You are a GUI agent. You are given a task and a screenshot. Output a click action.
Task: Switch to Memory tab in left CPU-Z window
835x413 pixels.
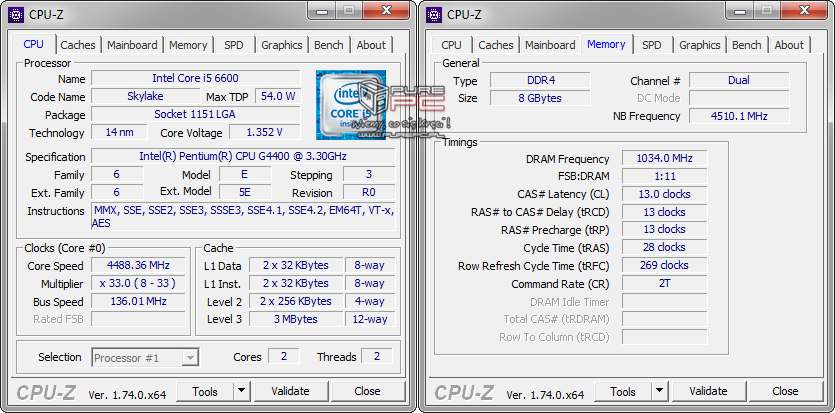188,45
